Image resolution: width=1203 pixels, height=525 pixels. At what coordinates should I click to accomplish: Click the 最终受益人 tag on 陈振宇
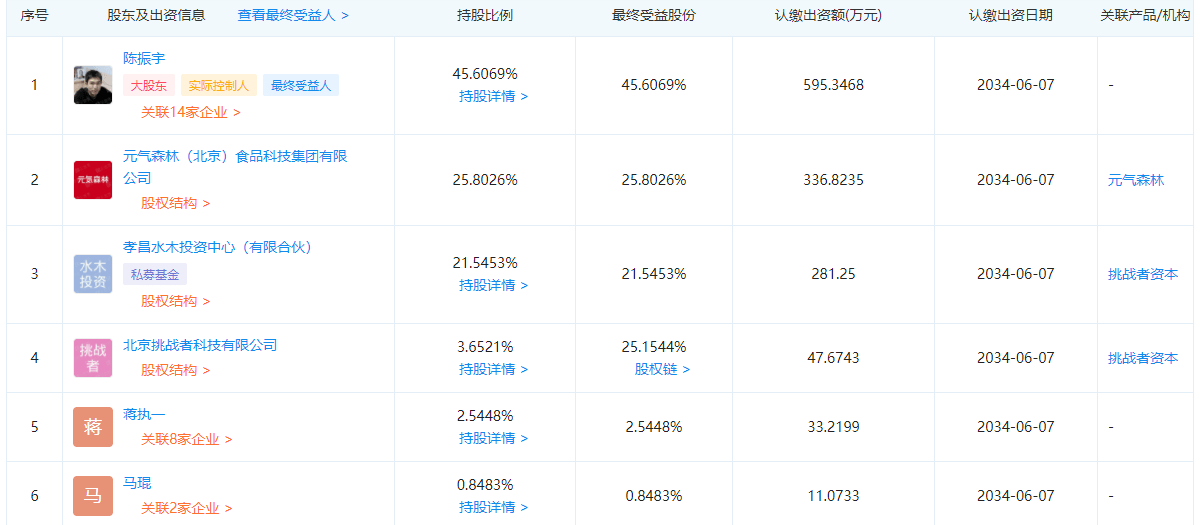[301, 86]
